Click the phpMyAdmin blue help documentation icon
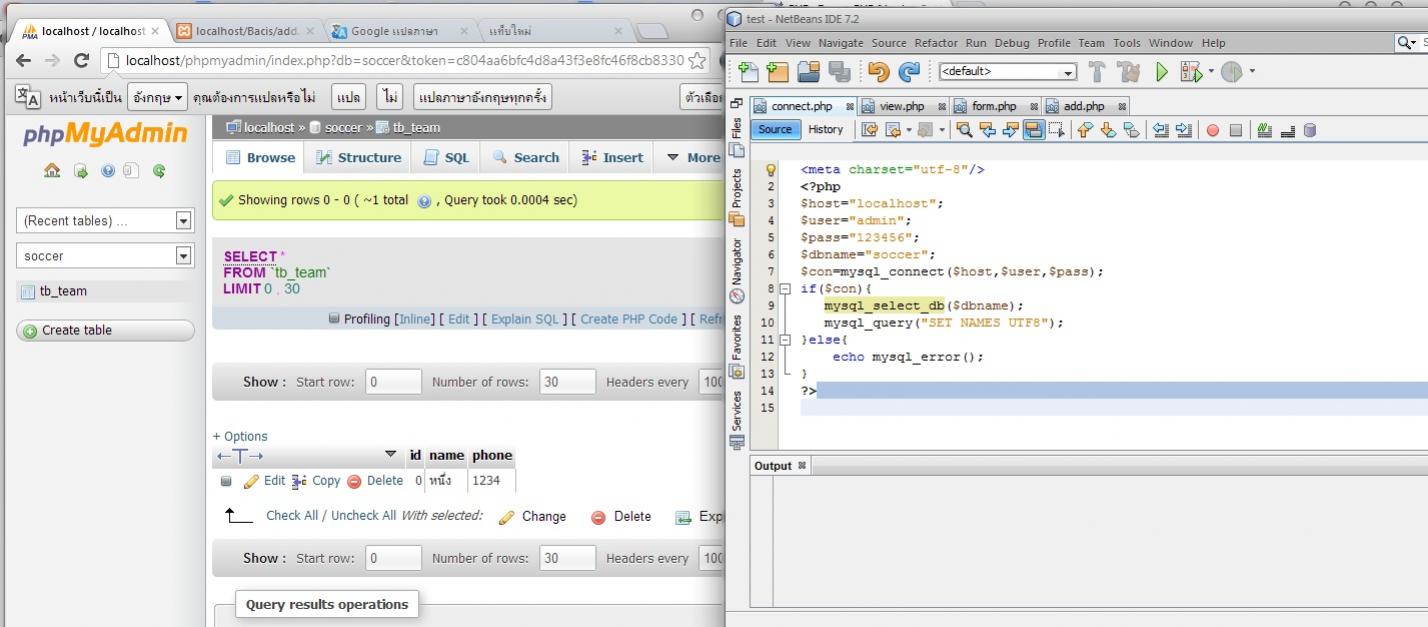This screenshot has height=627, width=1428. pyautogui.click(x=107, y=171)
